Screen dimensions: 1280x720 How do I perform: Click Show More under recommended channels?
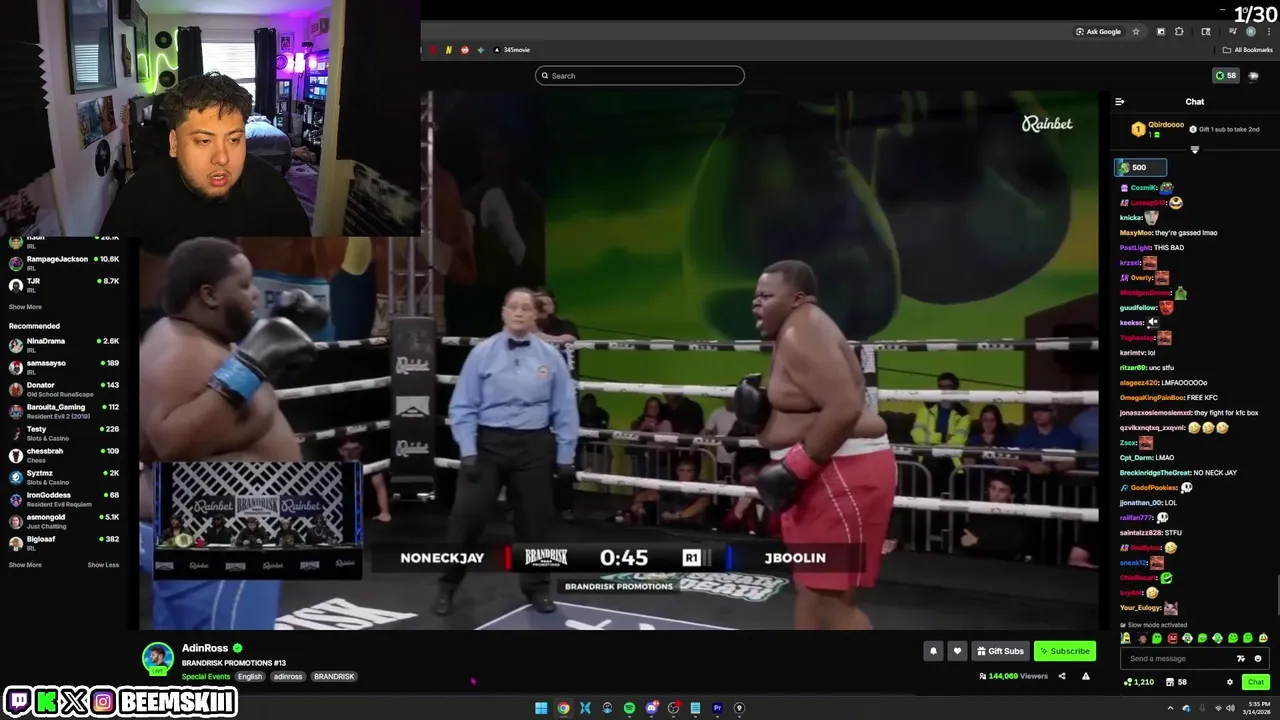coord(25,565)
